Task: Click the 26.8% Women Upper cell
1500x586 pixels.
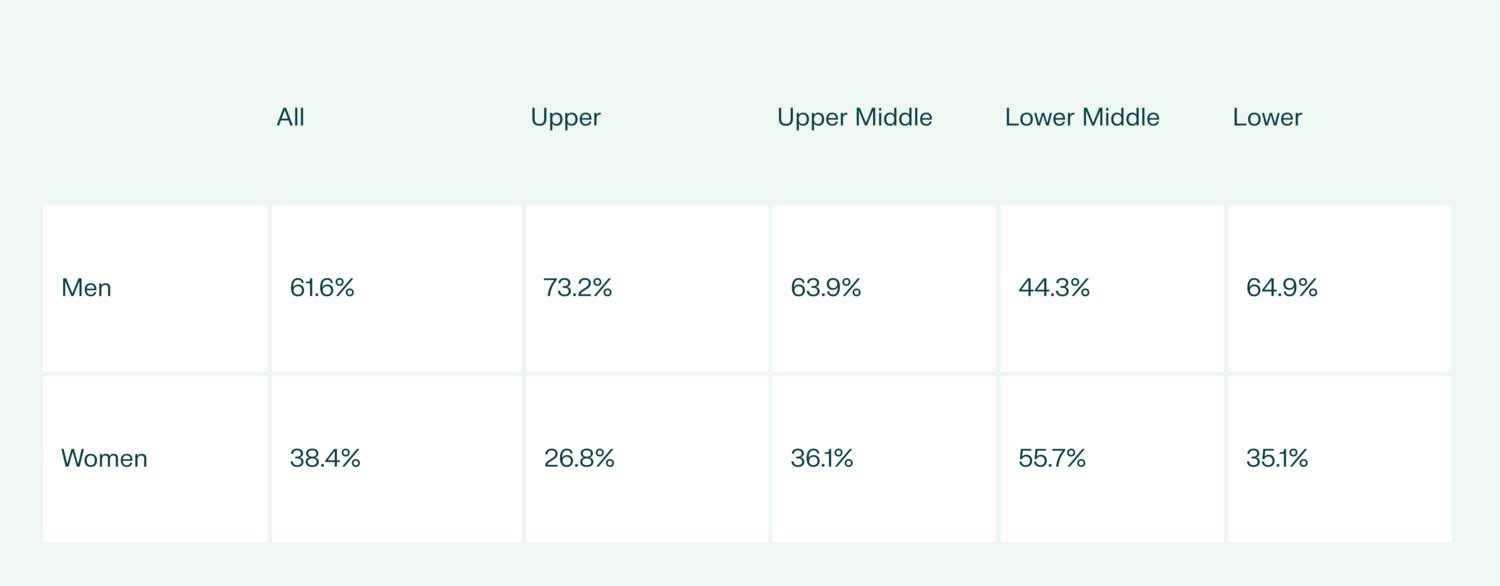Action: pos(579,459)
